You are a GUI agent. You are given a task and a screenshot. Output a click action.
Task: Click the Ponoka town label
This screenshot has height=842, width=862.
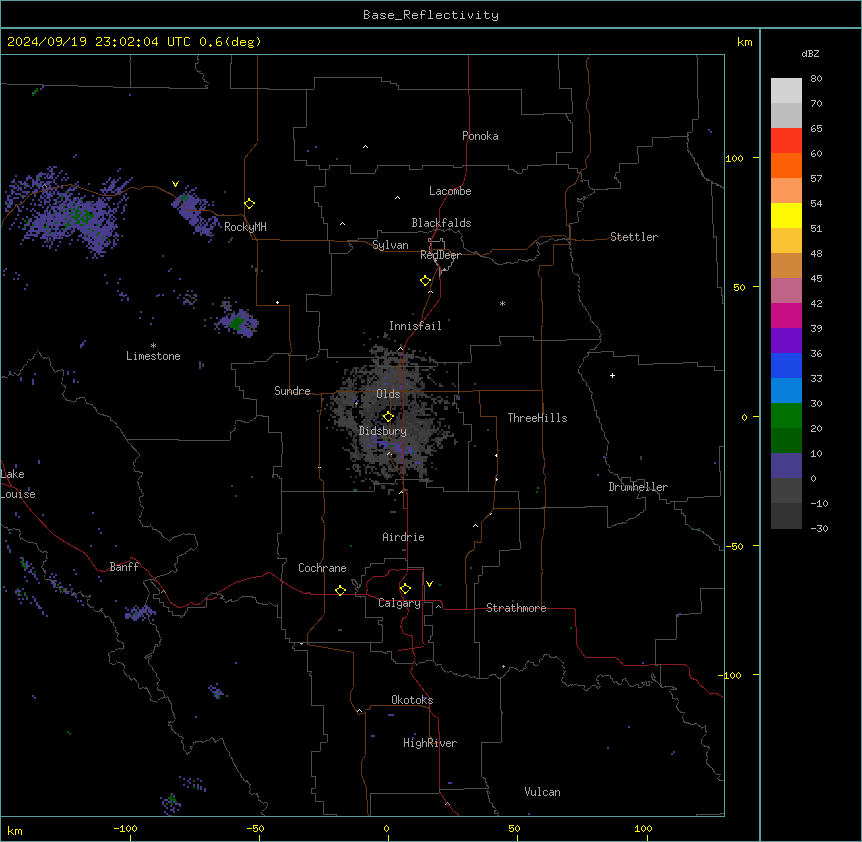pyautogui.click(x=480, y=136)
